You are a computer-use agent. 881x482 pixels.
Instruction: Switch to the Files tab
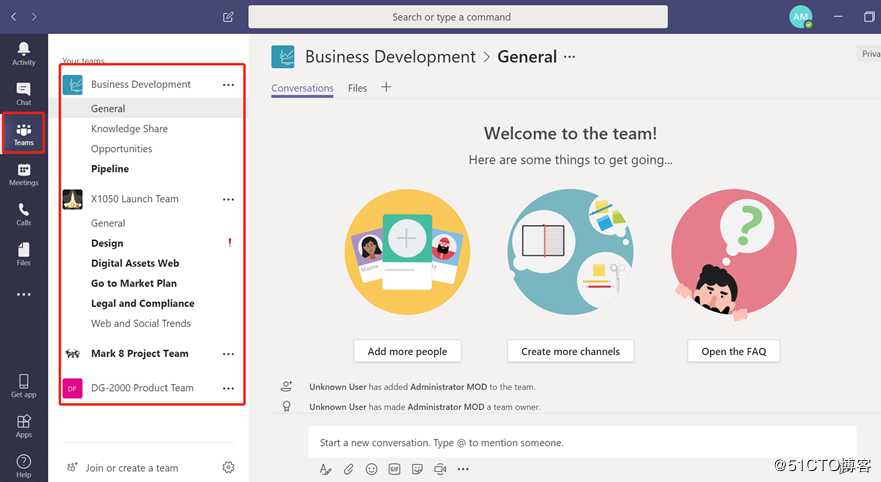(357, 88)
